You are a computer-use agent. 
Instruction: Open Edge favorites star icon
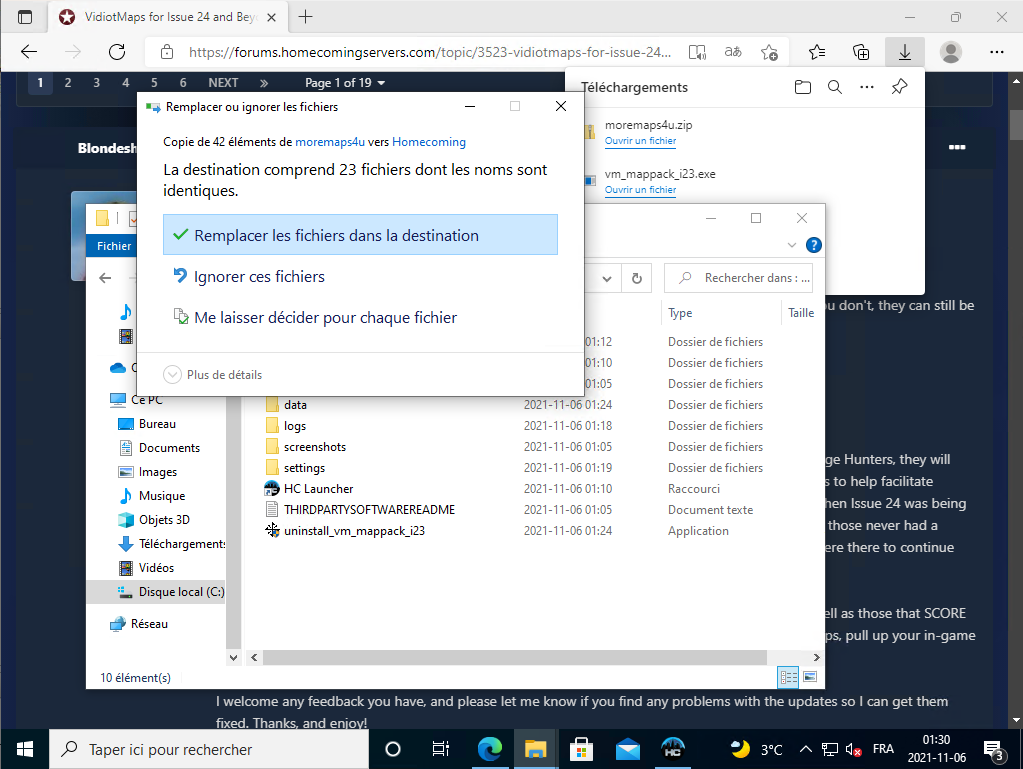coord(817,52)
